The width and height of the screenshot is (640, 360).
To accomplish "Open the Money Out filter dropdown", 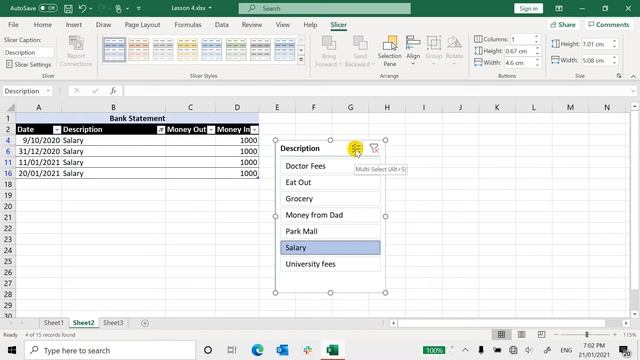I will pos(211,130).
